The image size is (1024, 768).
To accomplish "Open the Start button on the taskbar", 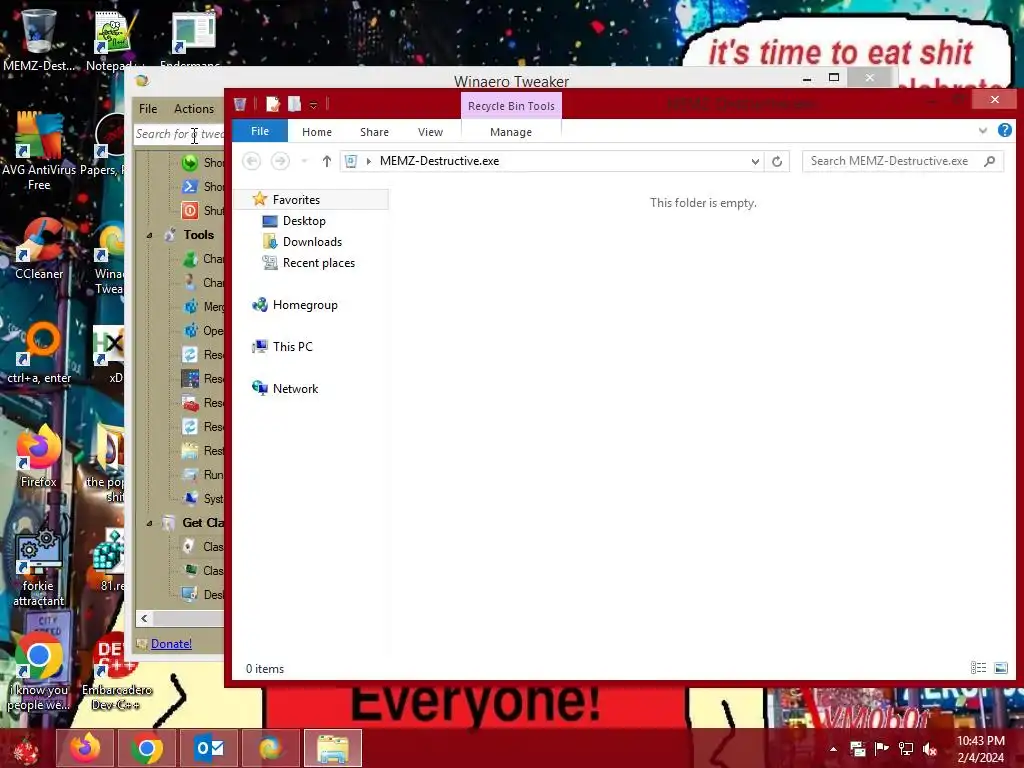I will coord(26,750).
